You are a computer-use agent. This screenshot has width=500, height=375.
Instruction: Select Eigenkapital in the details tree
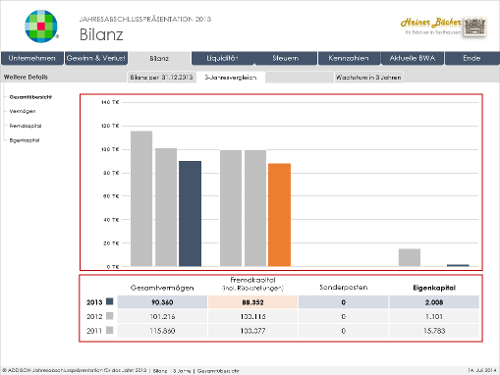pyautogui.click(x=24, y=140)
